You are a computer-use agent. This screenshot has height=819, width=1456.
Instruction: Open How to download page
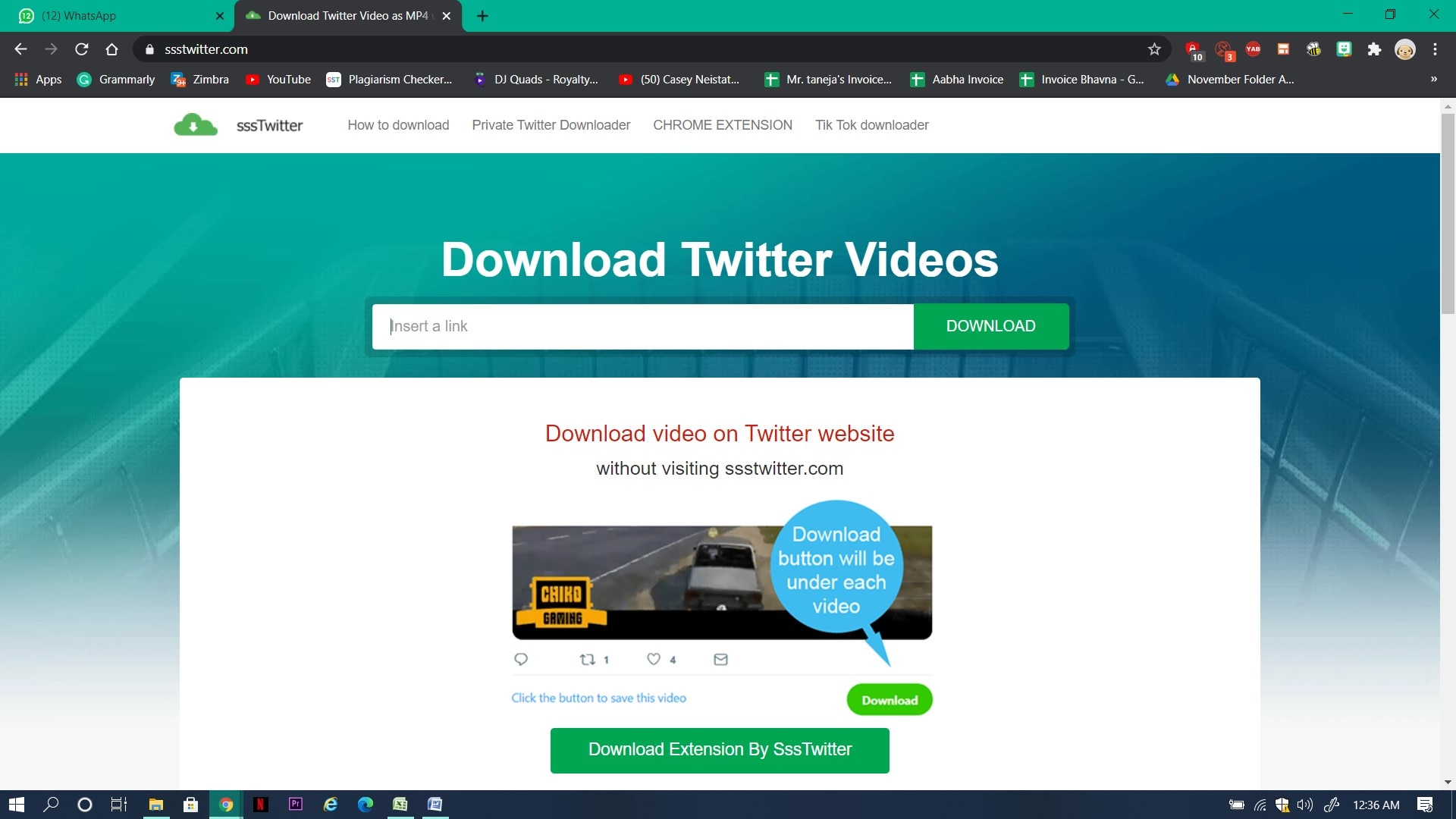click(398, 125)
